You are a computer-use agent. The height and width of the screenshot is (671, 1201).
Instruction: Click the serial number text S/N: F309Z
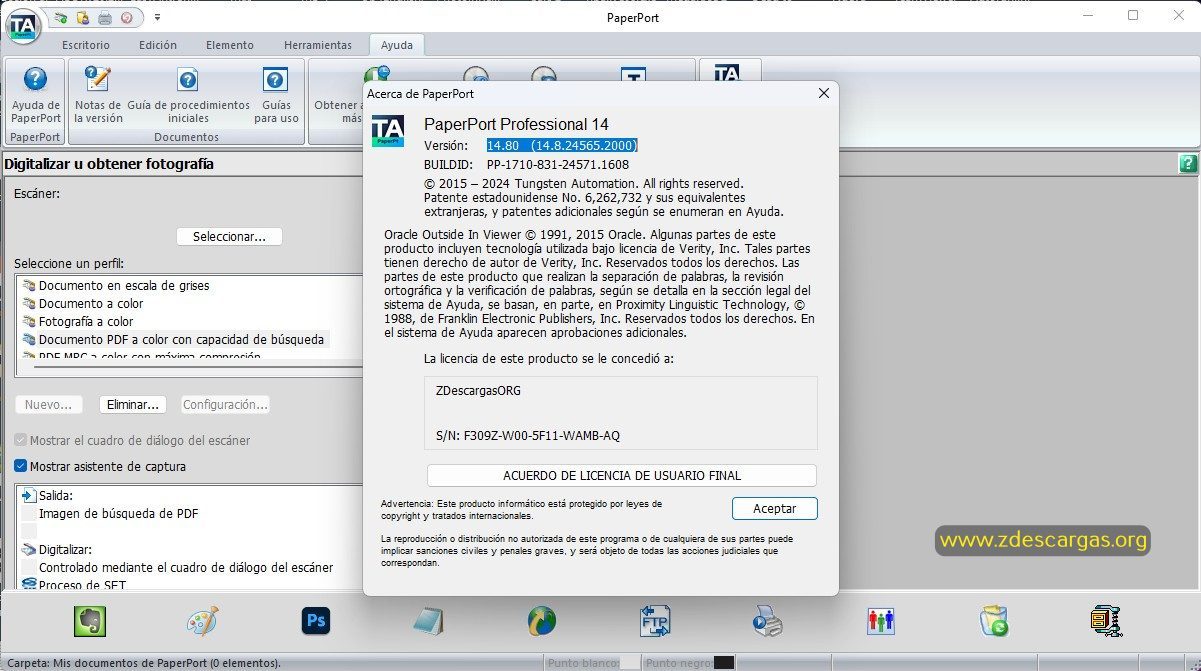[528, 435]
